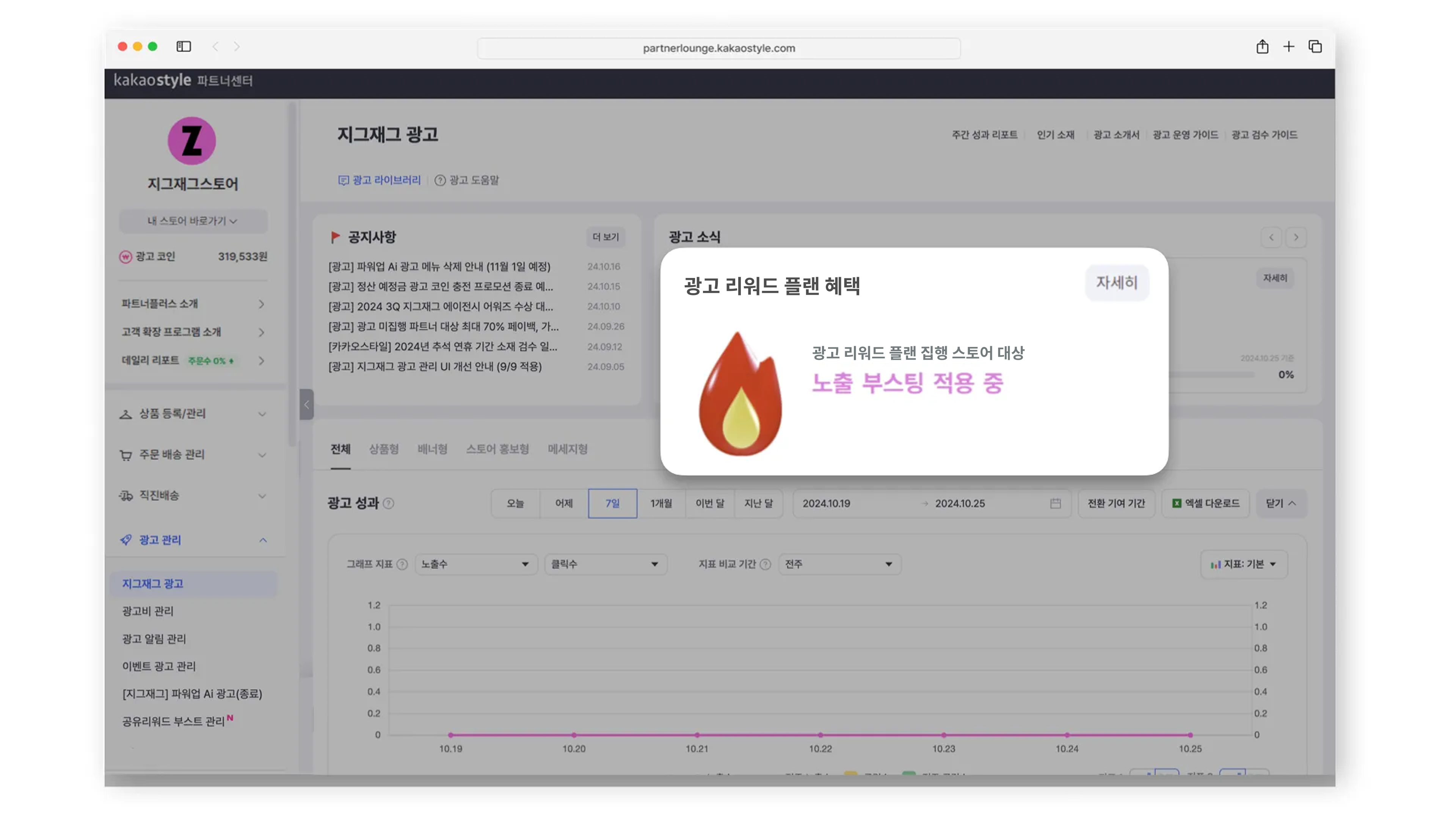Click the 광고 코인 coin icon
The height and width of the screenshot is (819, 1456).
(126, 257)
